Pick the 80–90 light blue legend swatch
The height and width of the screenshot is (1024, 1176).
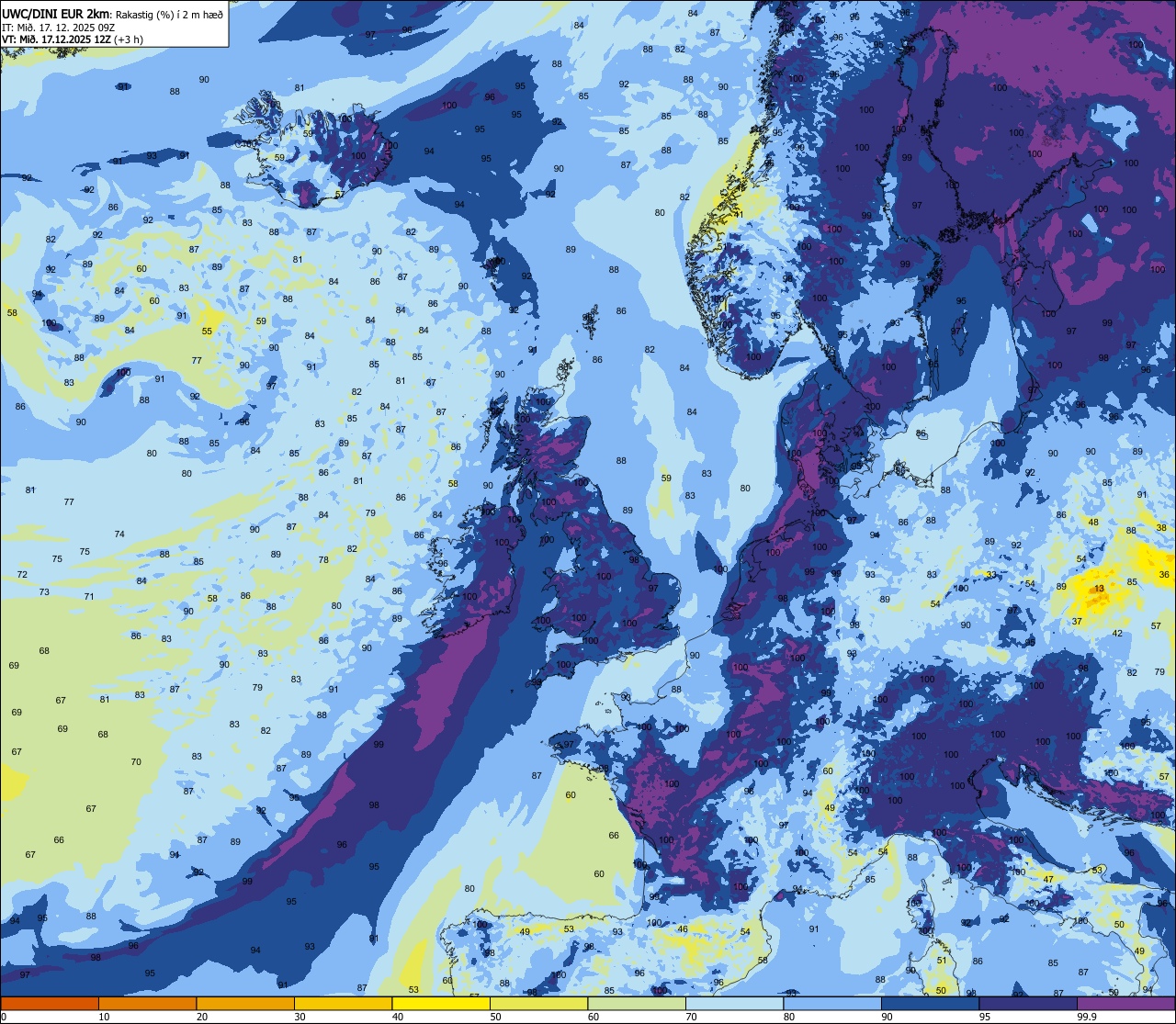tap(832, 1003)
